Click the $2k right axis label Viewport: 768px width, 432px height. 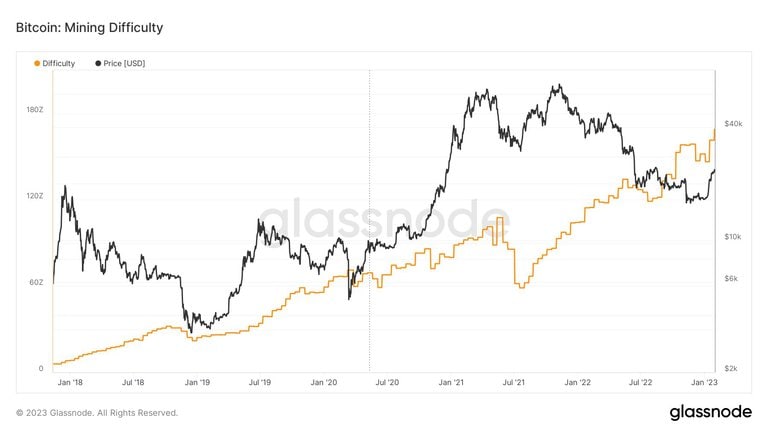(x=733, y=369)
